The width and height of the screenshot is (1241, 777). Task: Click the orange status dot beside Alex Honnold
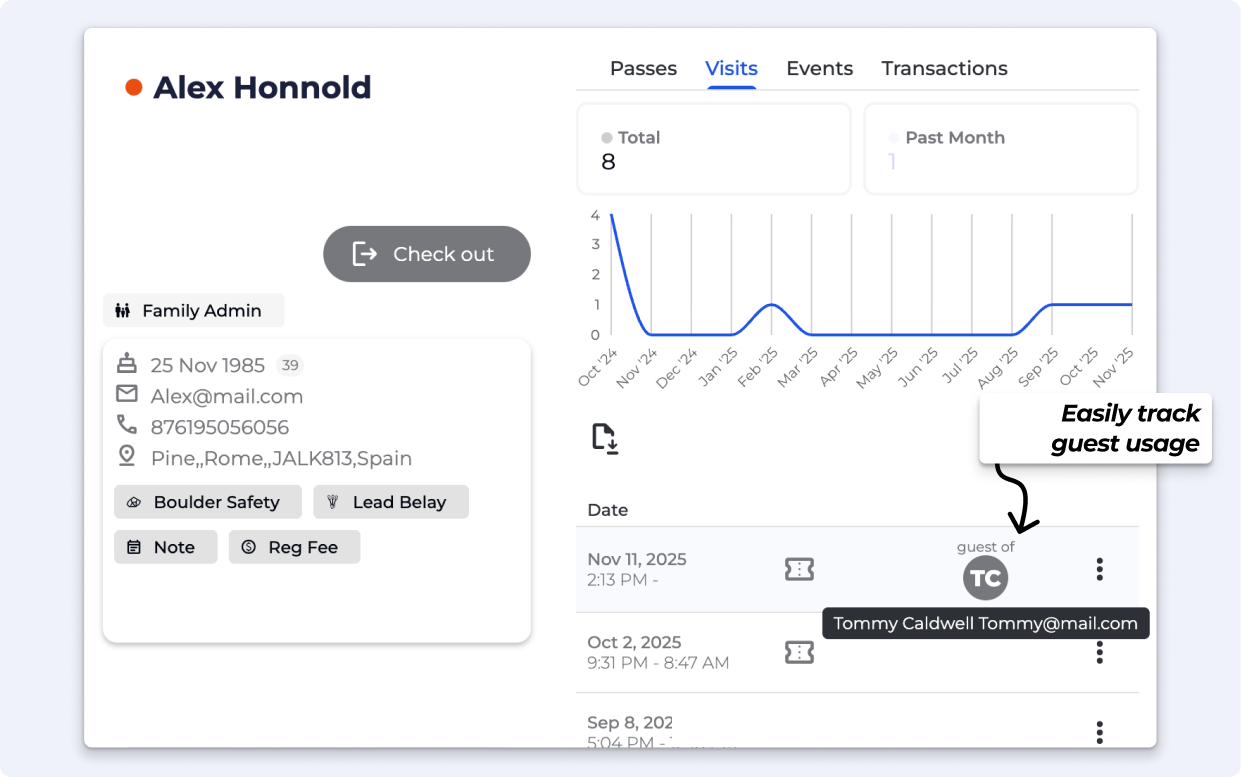133,88
